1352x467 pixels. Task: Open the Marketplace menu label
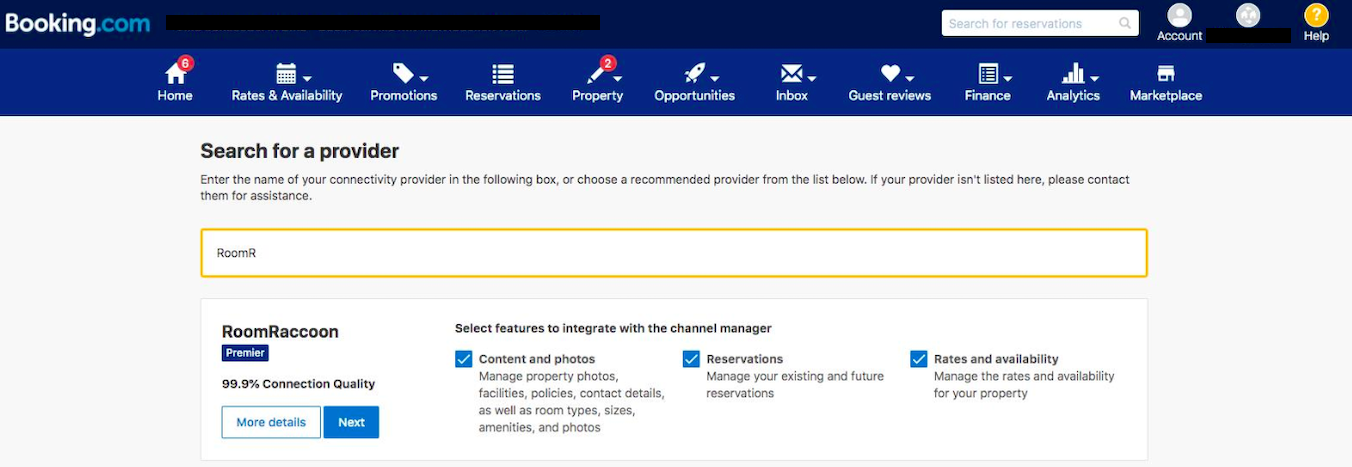coord(1166,96)
